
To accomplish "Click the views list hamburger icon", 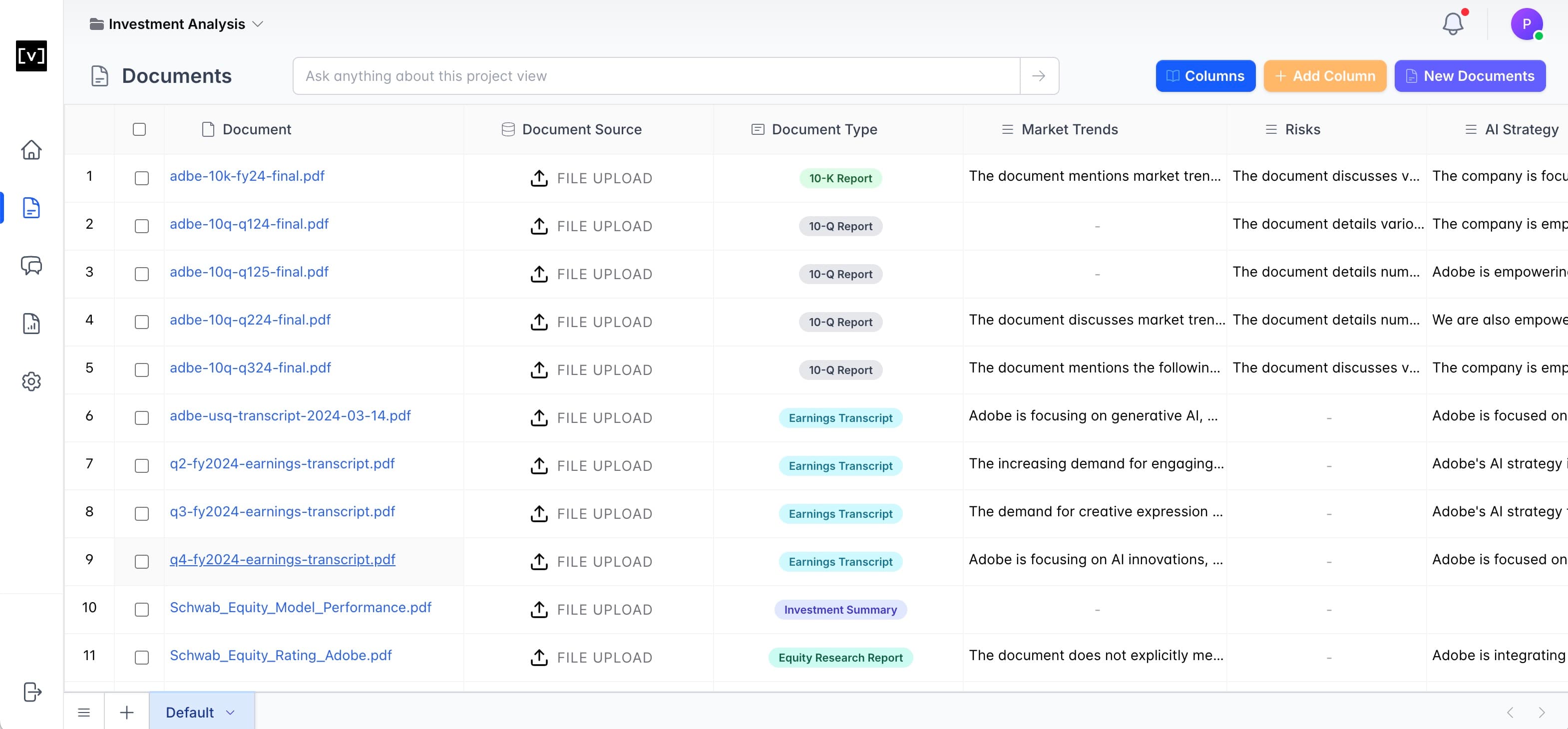I will 84,712.
